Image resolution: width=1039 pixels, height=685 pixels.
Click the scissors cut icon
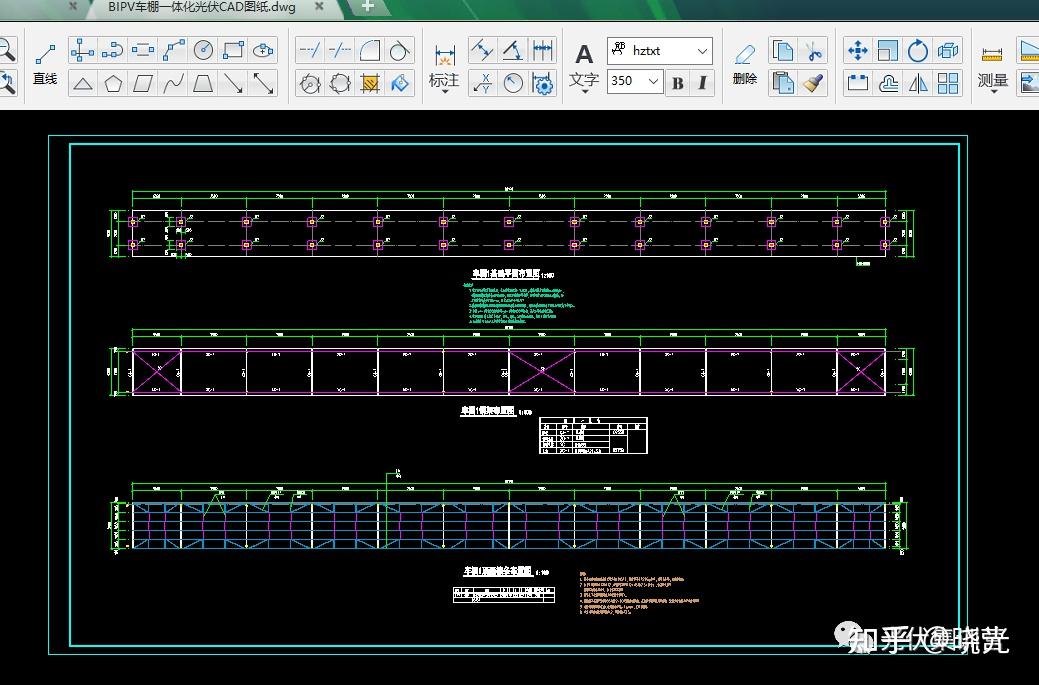pos(813,50)
